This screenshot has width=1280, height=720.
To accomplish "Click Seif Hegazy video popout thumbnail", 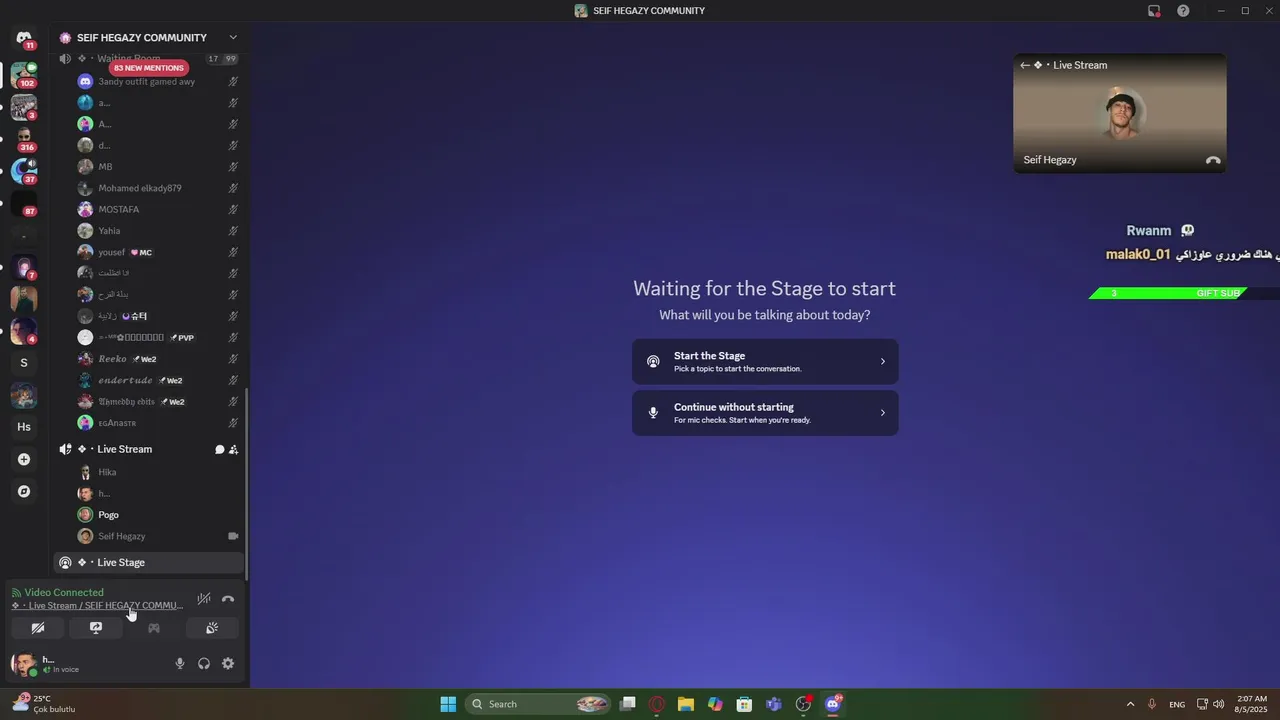I will click(1120, 113).
